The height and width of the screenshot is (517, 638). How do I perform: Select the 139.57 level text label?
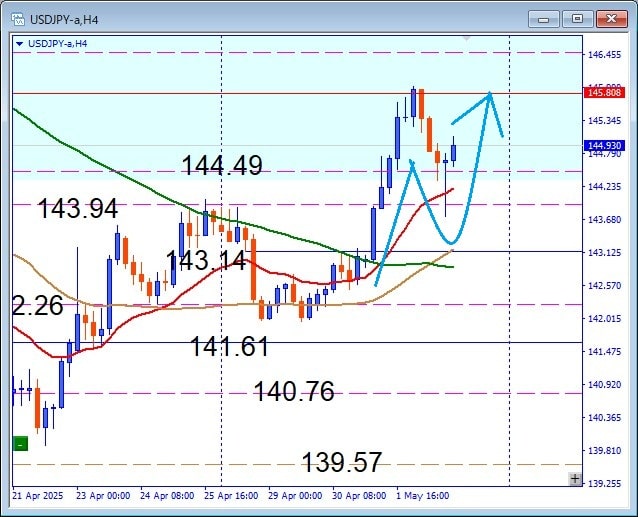342,462
